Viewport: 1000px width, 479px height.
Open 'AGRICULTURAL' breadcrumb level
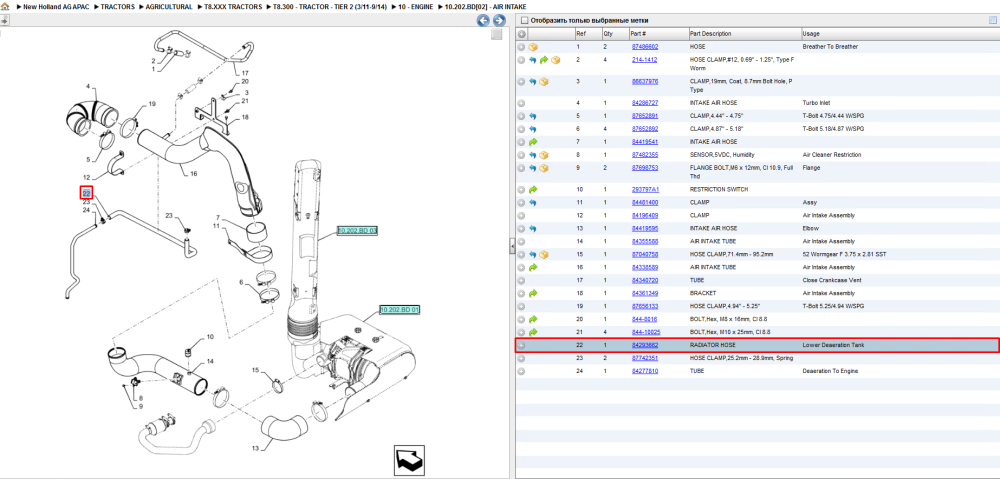pyautogui.click(x=169, y=6)
